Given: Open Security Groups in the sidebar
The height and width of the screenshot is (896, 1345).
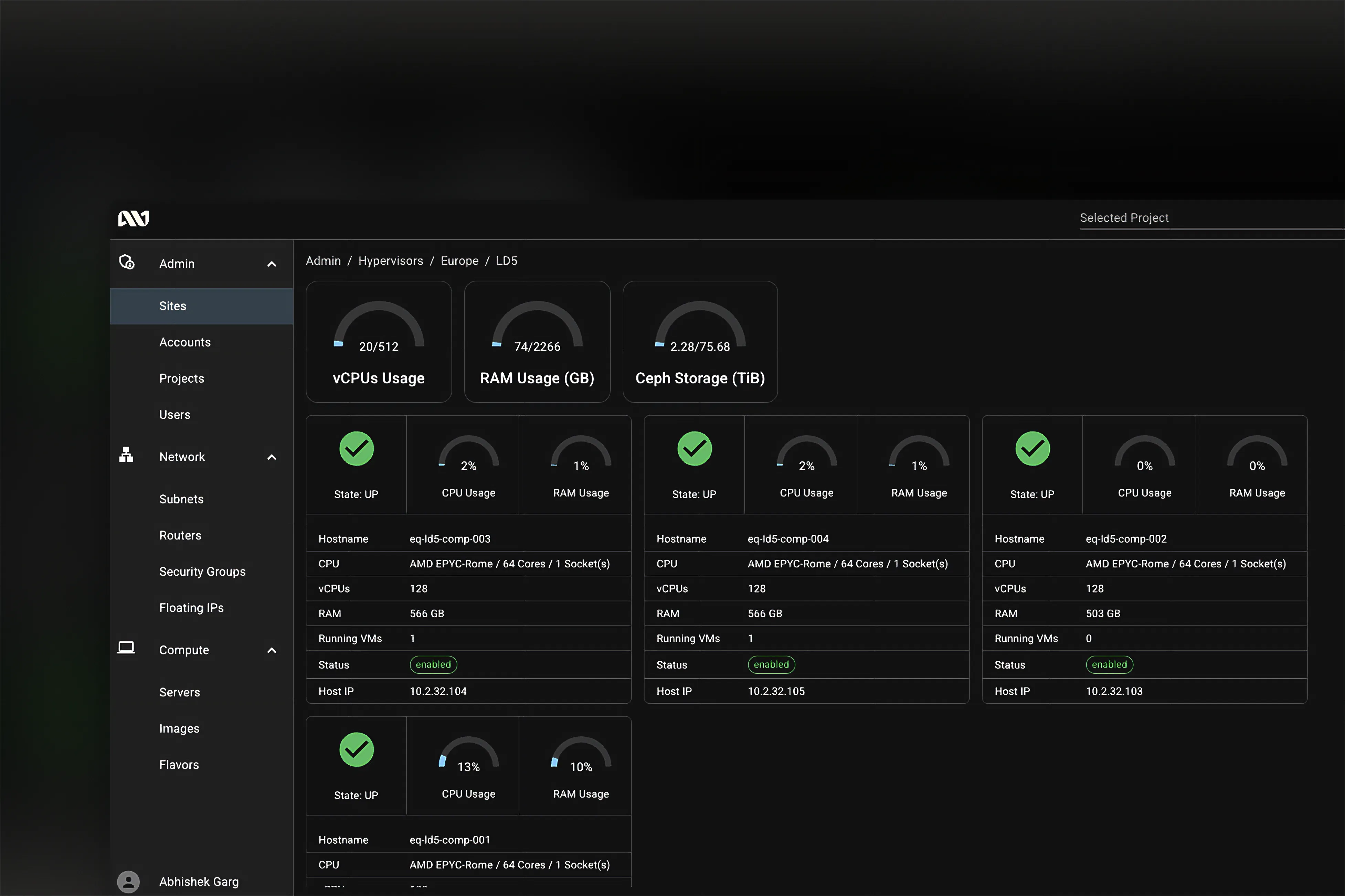Looking at the screenshot, I should (x=202, y=572).
